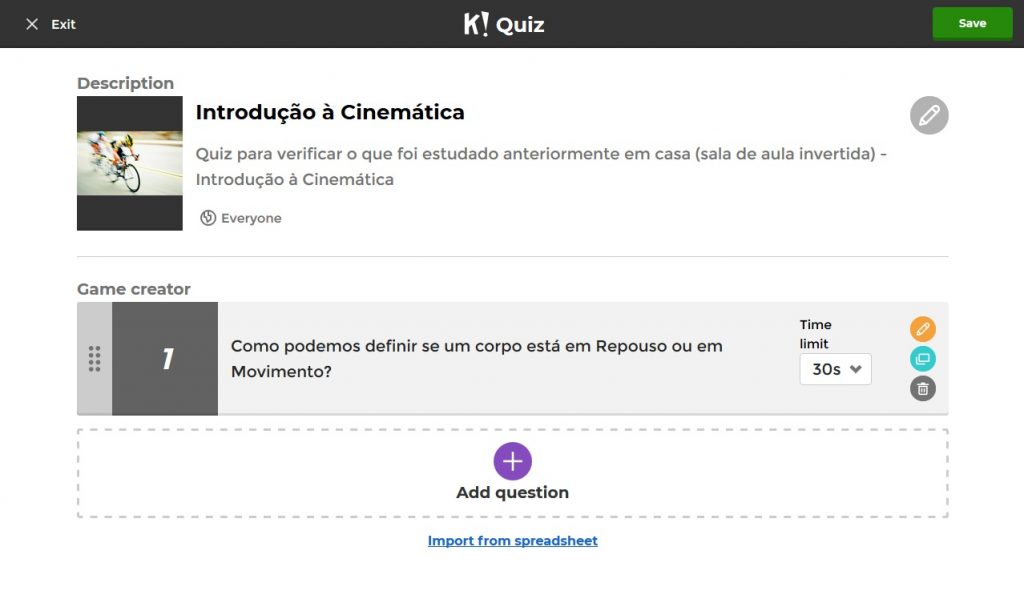Delete question 1 with trash icon
This screenshot has width=1024, height=591.
pos(923,389)
